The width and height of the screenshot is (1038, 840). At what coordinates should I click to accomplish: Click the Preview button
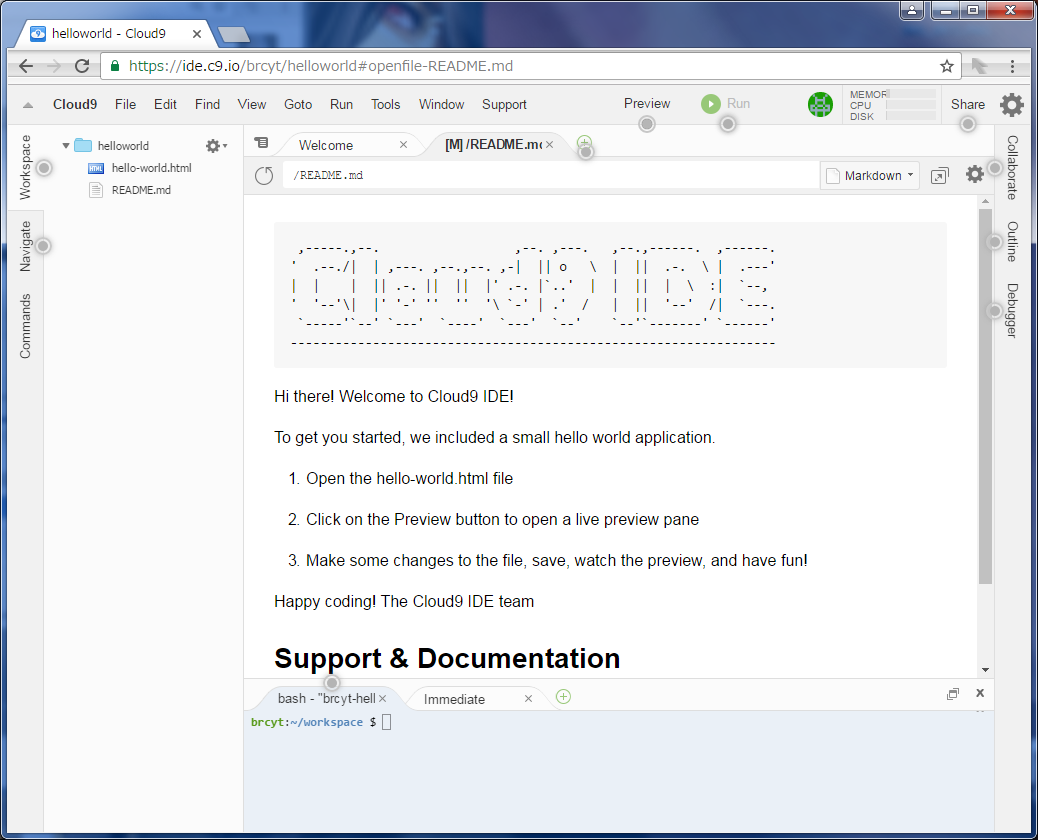coord(647,104)
